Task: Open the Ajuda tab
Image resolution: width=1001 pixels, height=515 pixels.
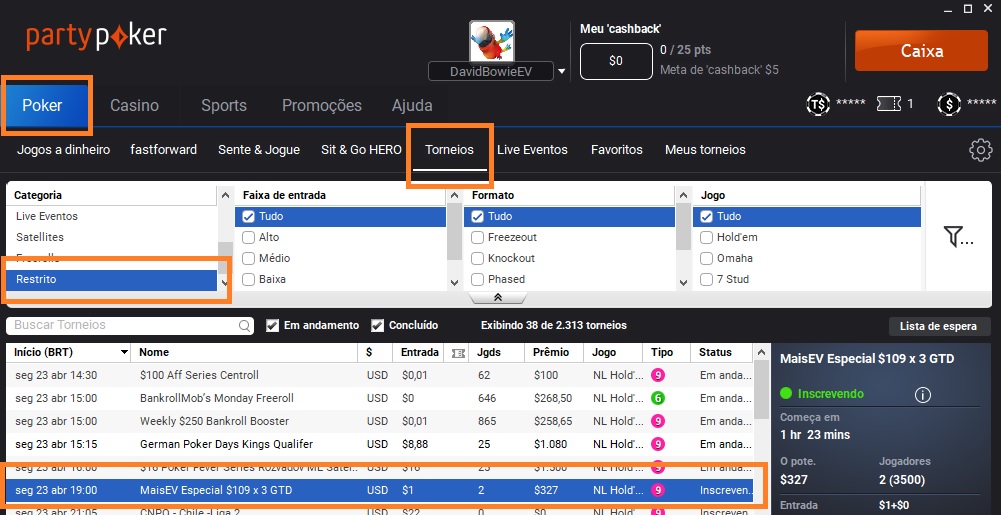Action: (412, 105)
